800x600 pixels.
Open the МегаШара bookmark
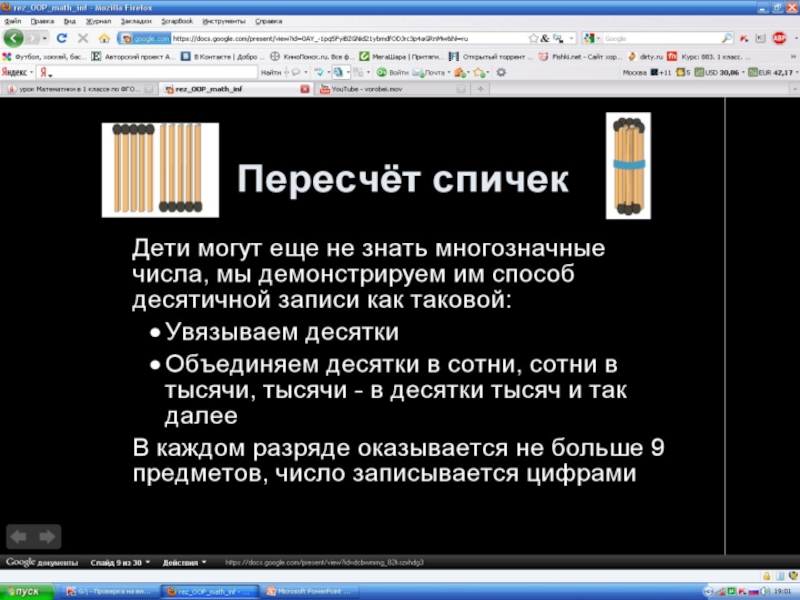point(402,57)
